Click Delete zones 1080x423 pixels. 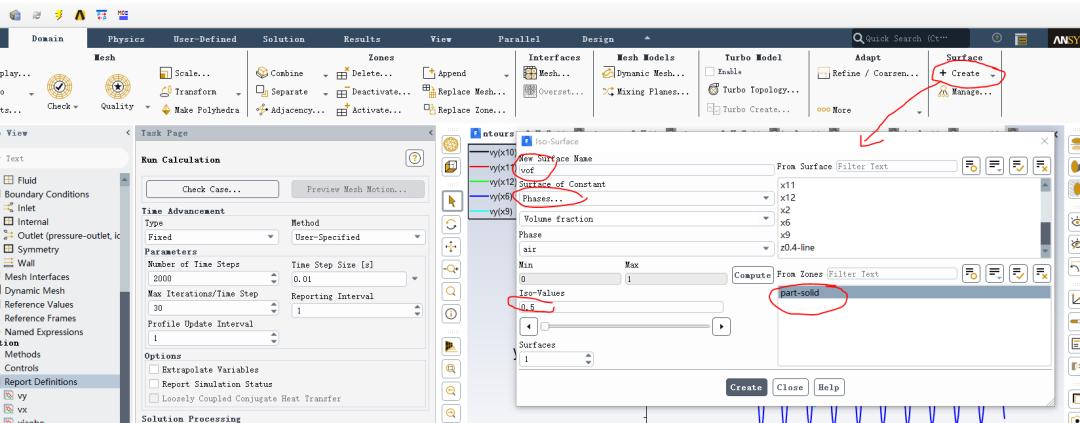point(364,73)
